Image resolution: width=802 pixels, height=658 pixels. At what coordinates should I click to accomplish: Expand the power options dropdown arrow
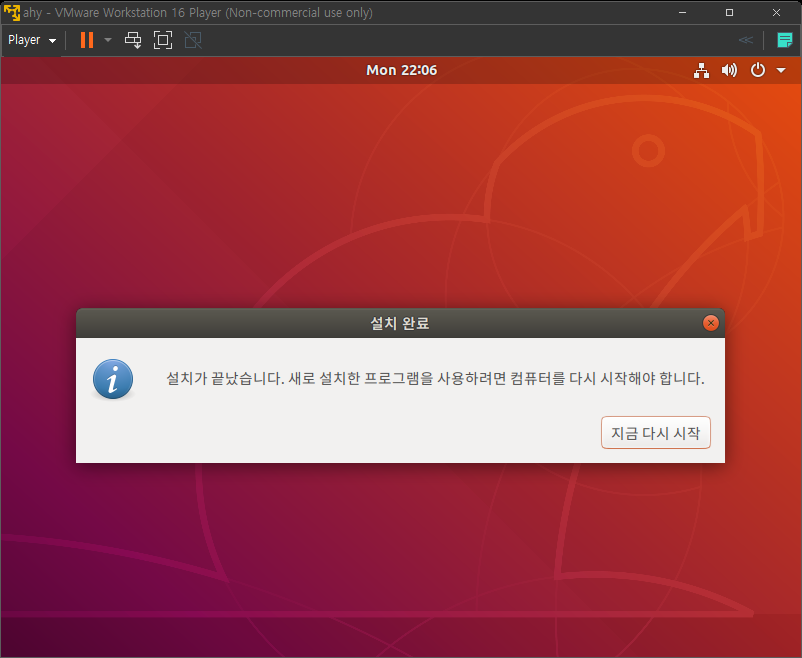108,40
